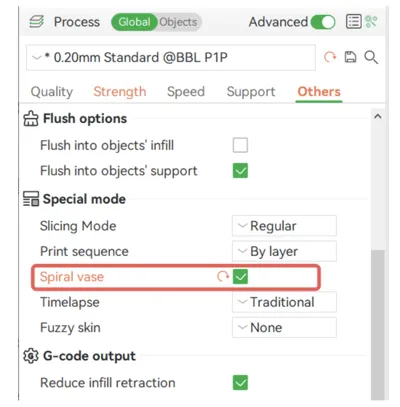
Task: Reset the preset with the orange revert arrow
Action: pos(330,57)
